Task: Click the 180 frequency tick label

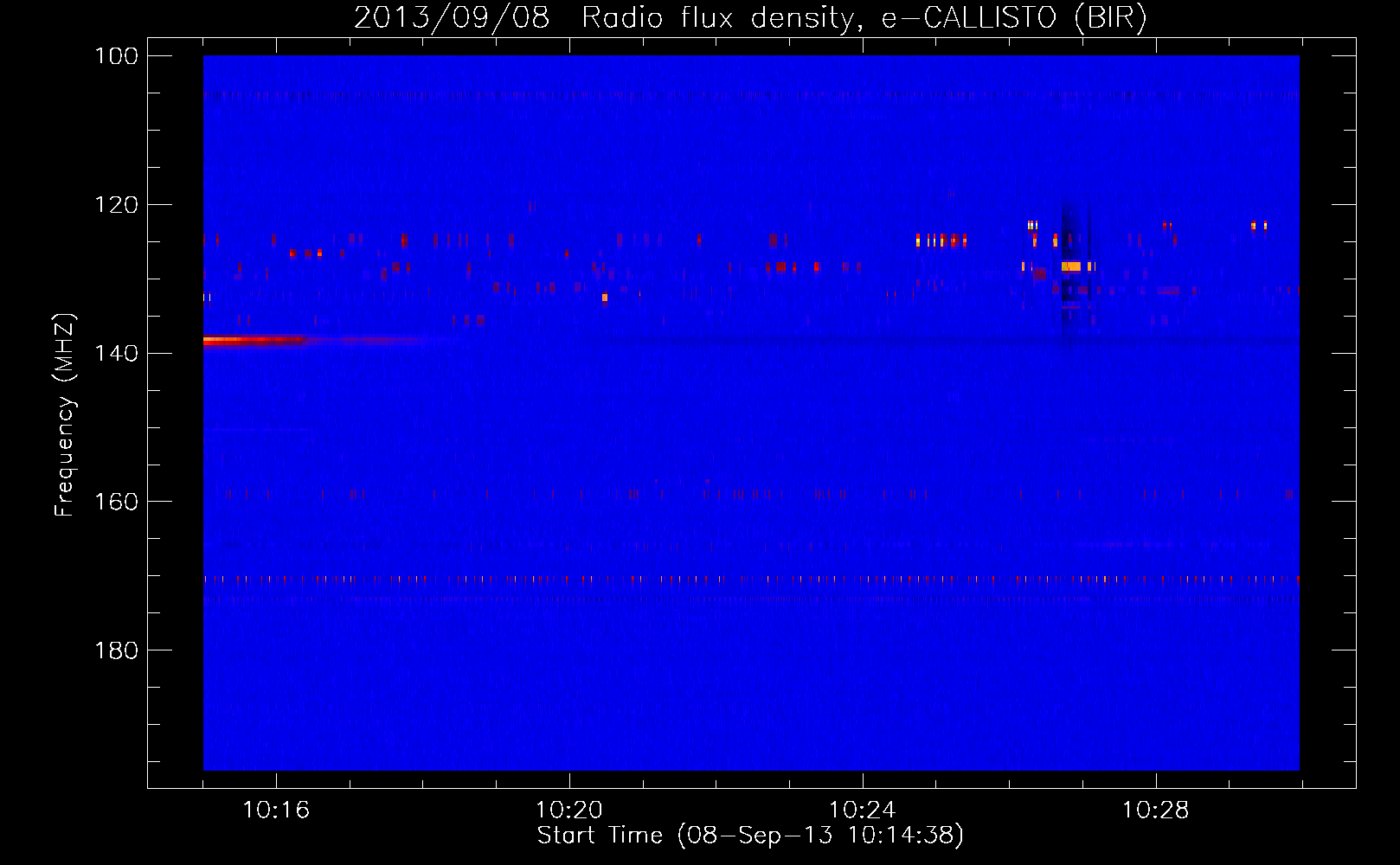Action: [x=117, y=650]
